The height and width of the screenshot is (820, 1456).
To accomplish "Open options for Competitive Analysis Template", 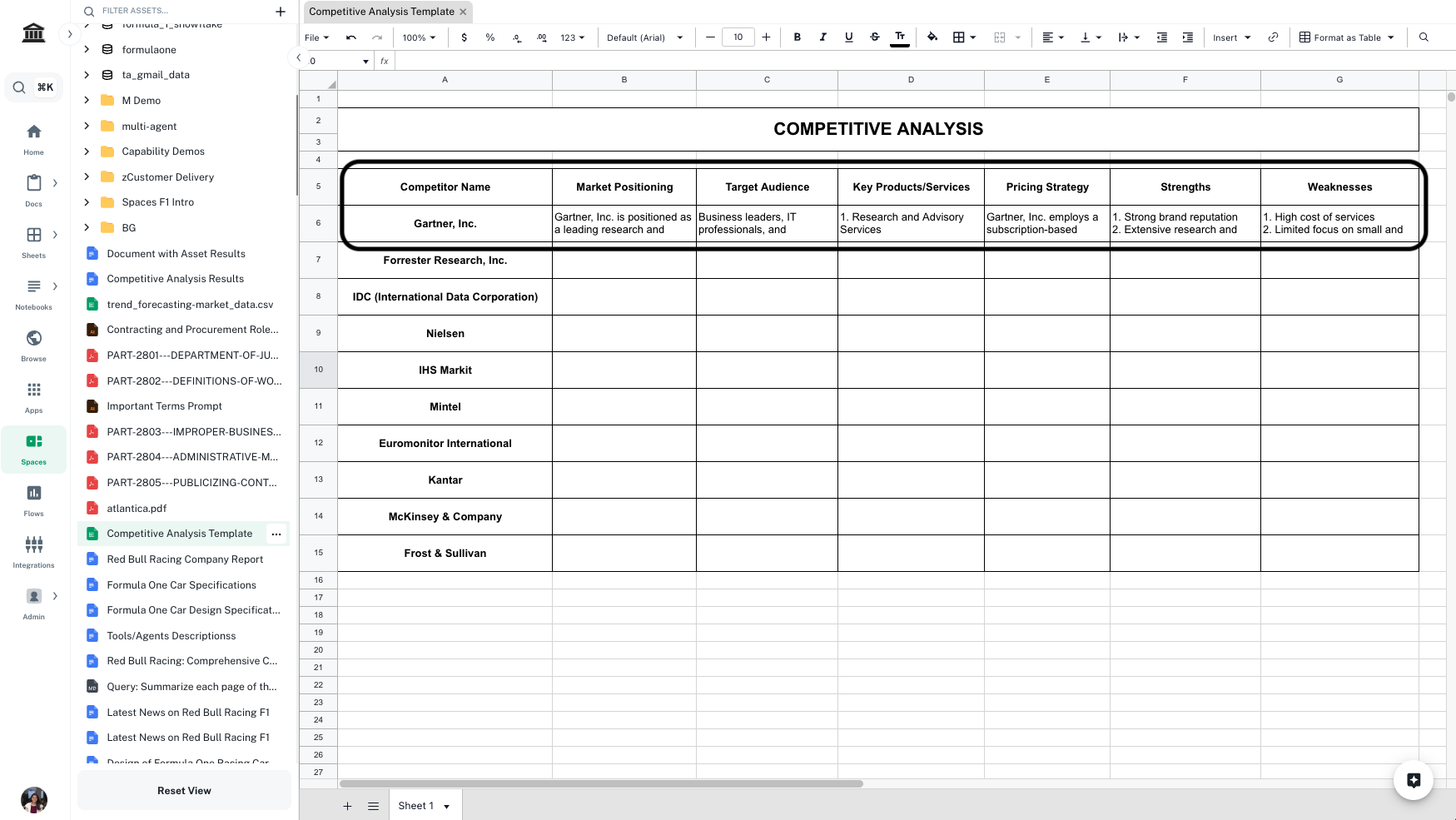I will pos(276,534).
